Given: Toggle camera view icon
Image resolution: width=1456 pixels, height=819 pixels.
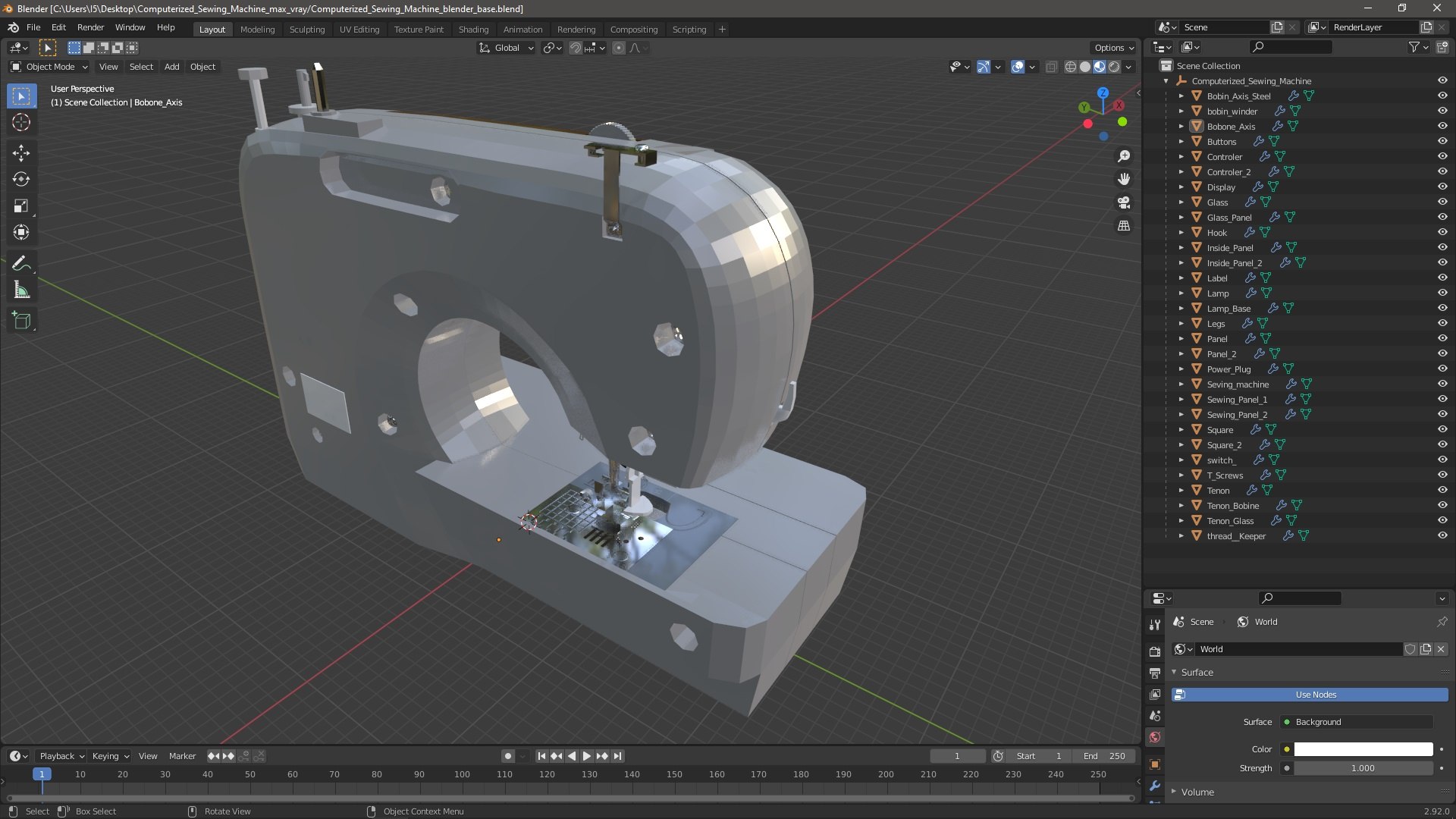Looking at the screenshot, I should coord(1124,202).
